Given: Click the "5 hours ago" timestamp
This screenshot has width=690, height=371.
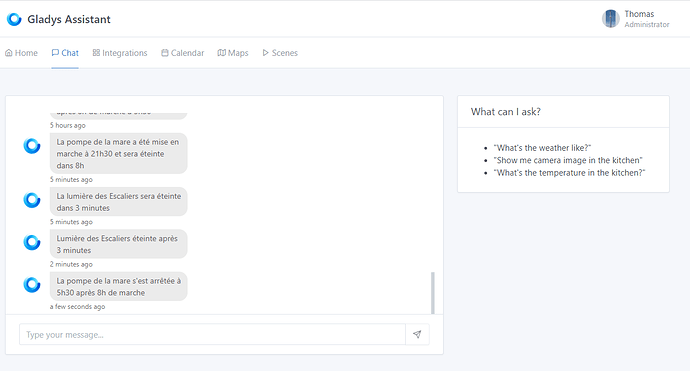Looking at the screenshot, I should [x=67, y=125].
